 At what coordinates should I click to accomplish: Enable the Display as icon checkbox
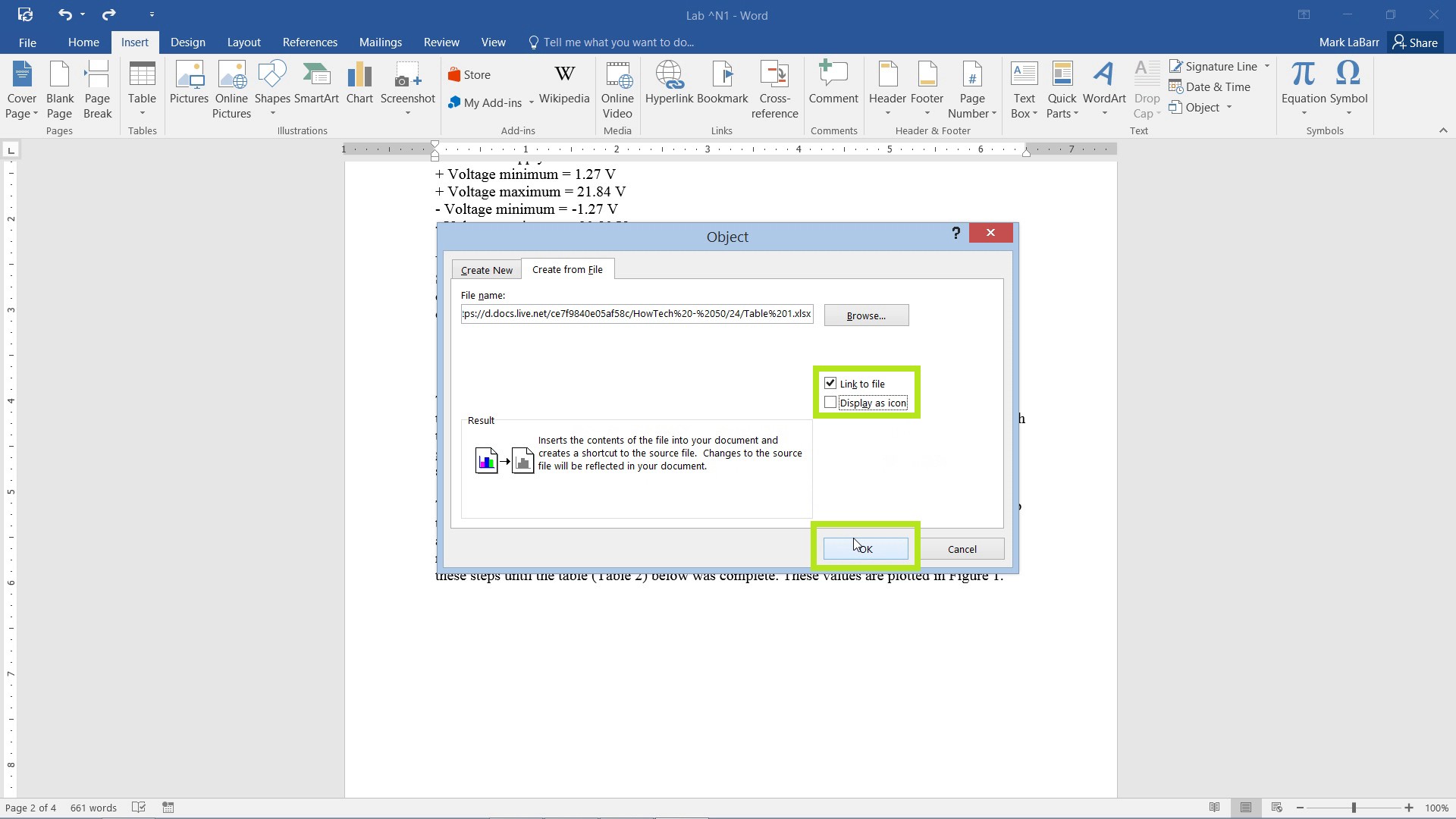[x=830, y=402]
